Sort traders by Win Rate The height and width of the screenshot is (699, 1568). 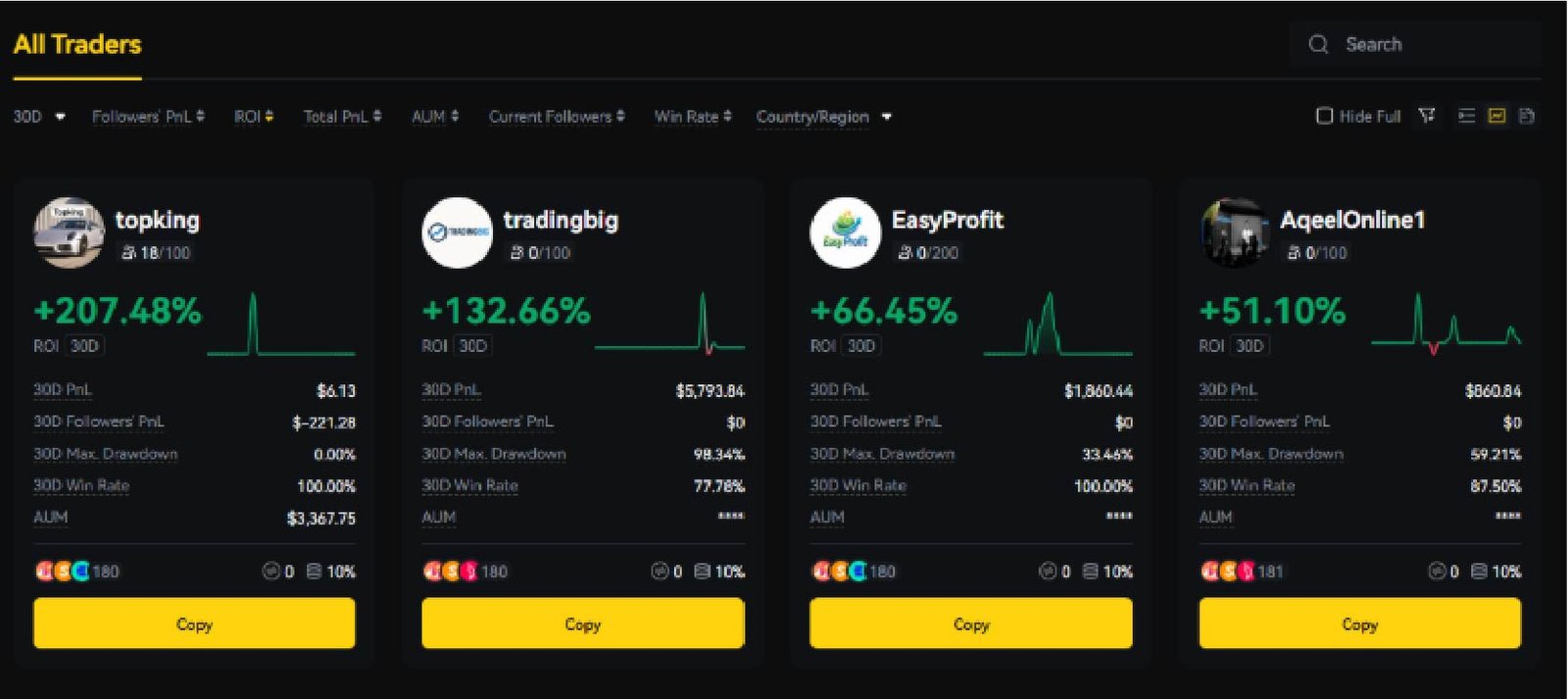[x=692, y=117]
